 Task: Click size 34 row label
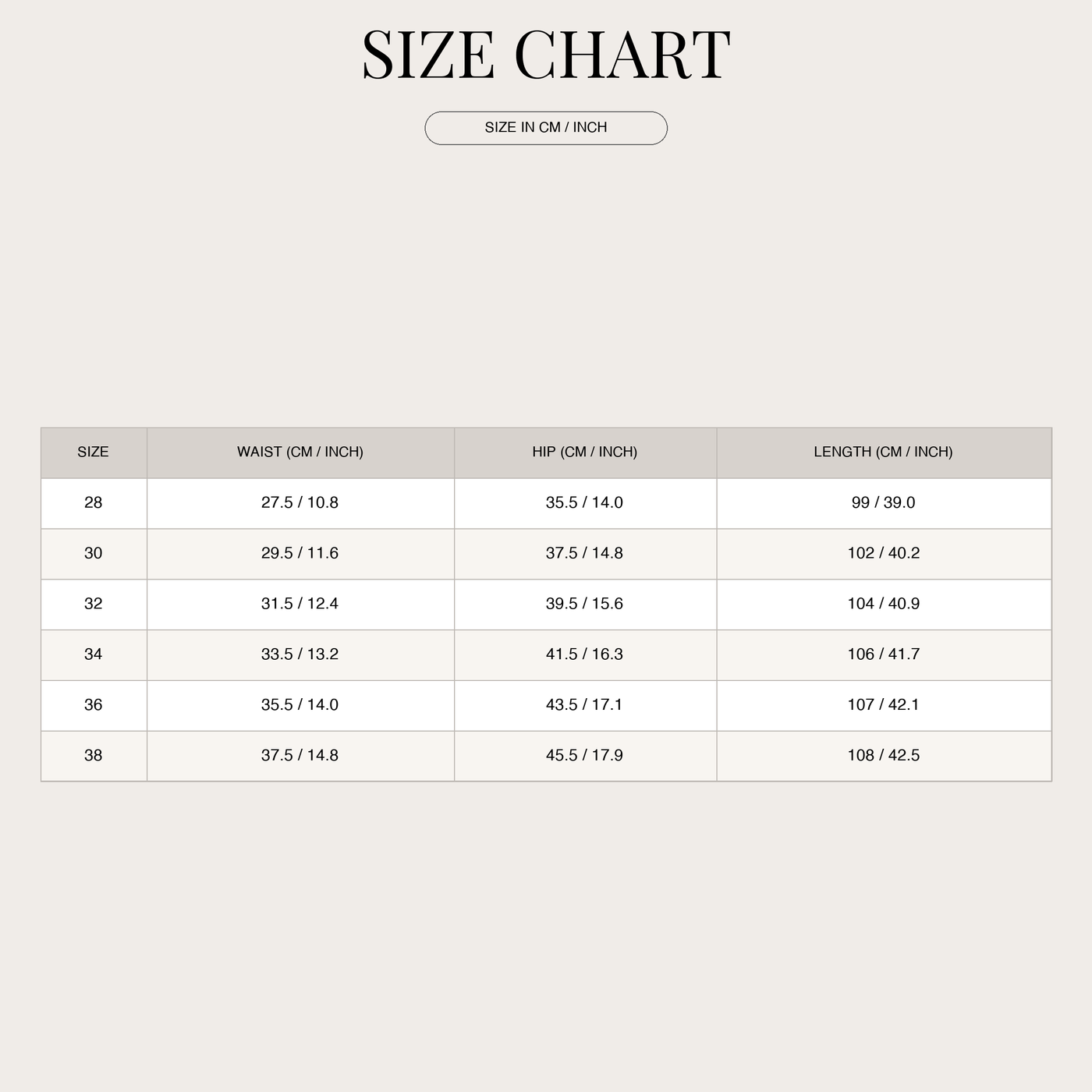point(93,654)
